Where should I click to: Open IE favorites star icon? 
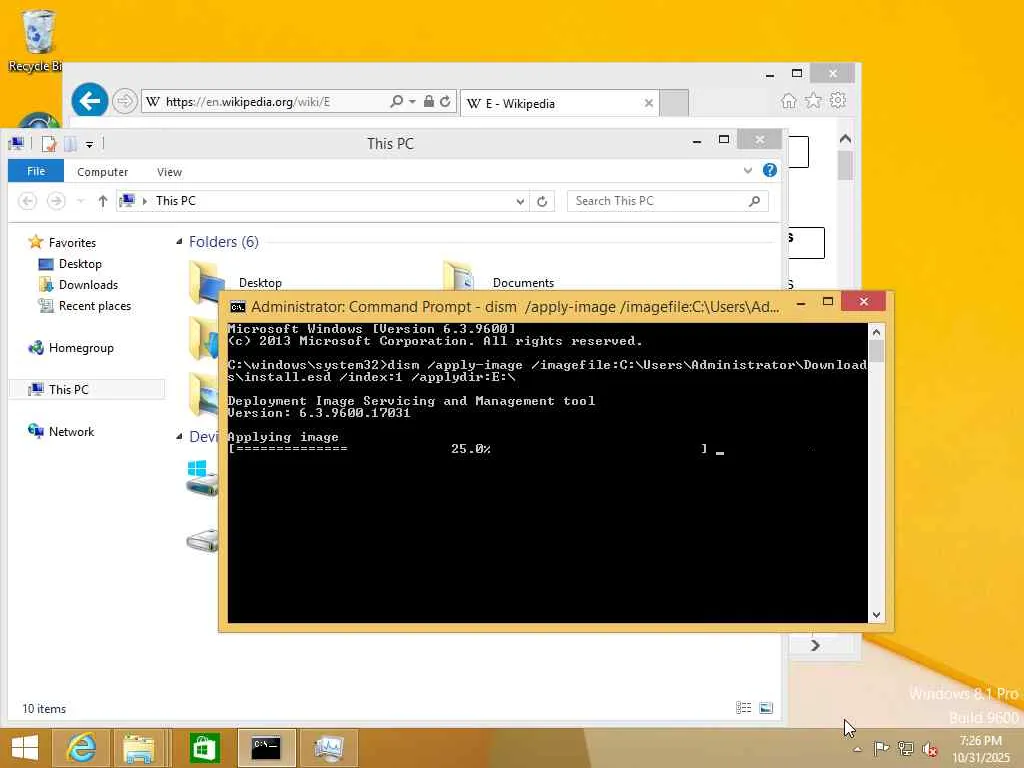click(x=813, y=101)
